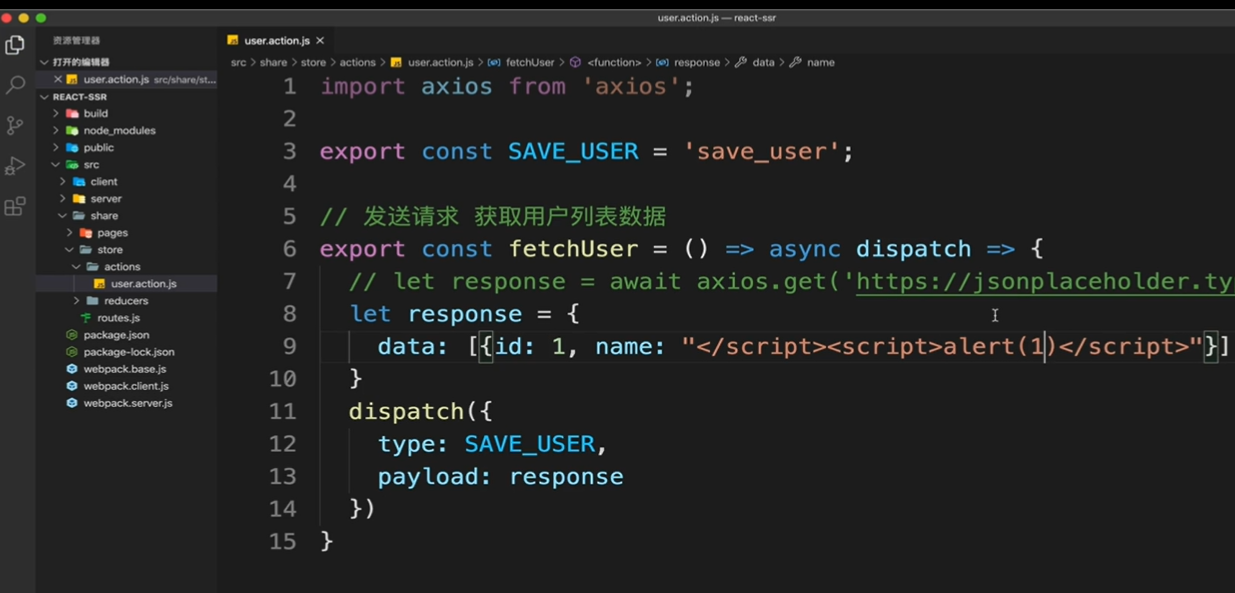Screen dimensions: 1235x593
Task: Click the response variable icon in breadcrumbs
Action: (662, 62)
